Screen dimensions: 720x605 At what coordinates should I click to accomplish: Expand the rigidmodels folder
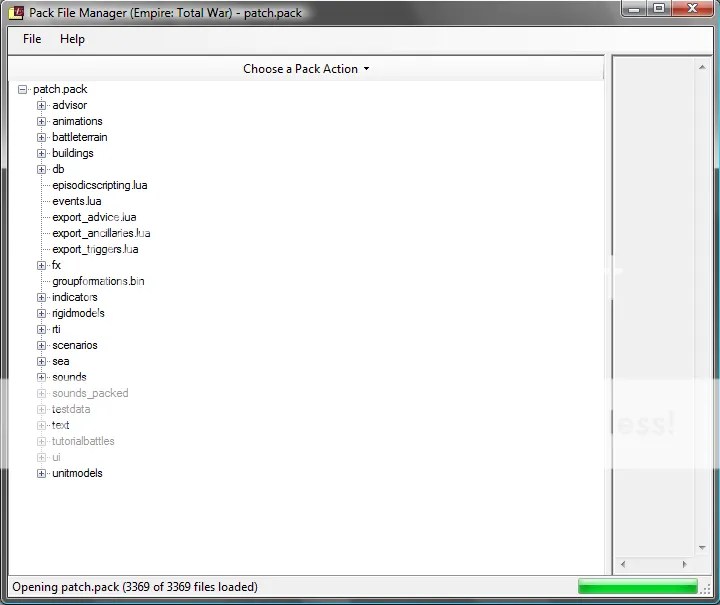click(41, 314)
